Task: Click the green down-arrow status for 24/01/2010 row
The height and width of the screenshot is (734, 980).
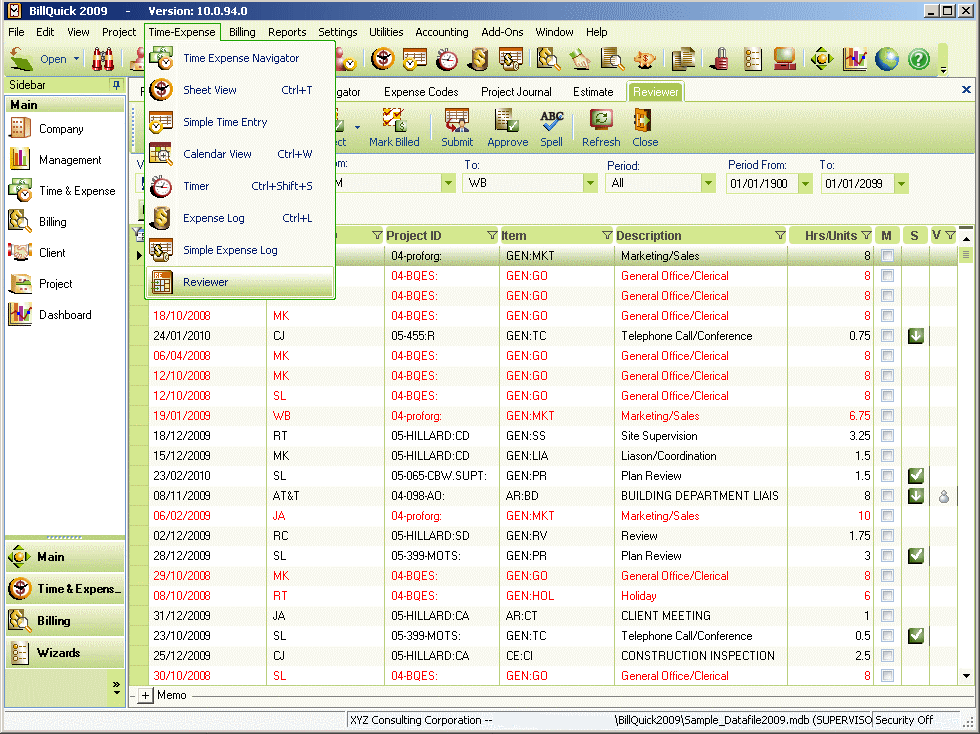Action: [916, 336]
